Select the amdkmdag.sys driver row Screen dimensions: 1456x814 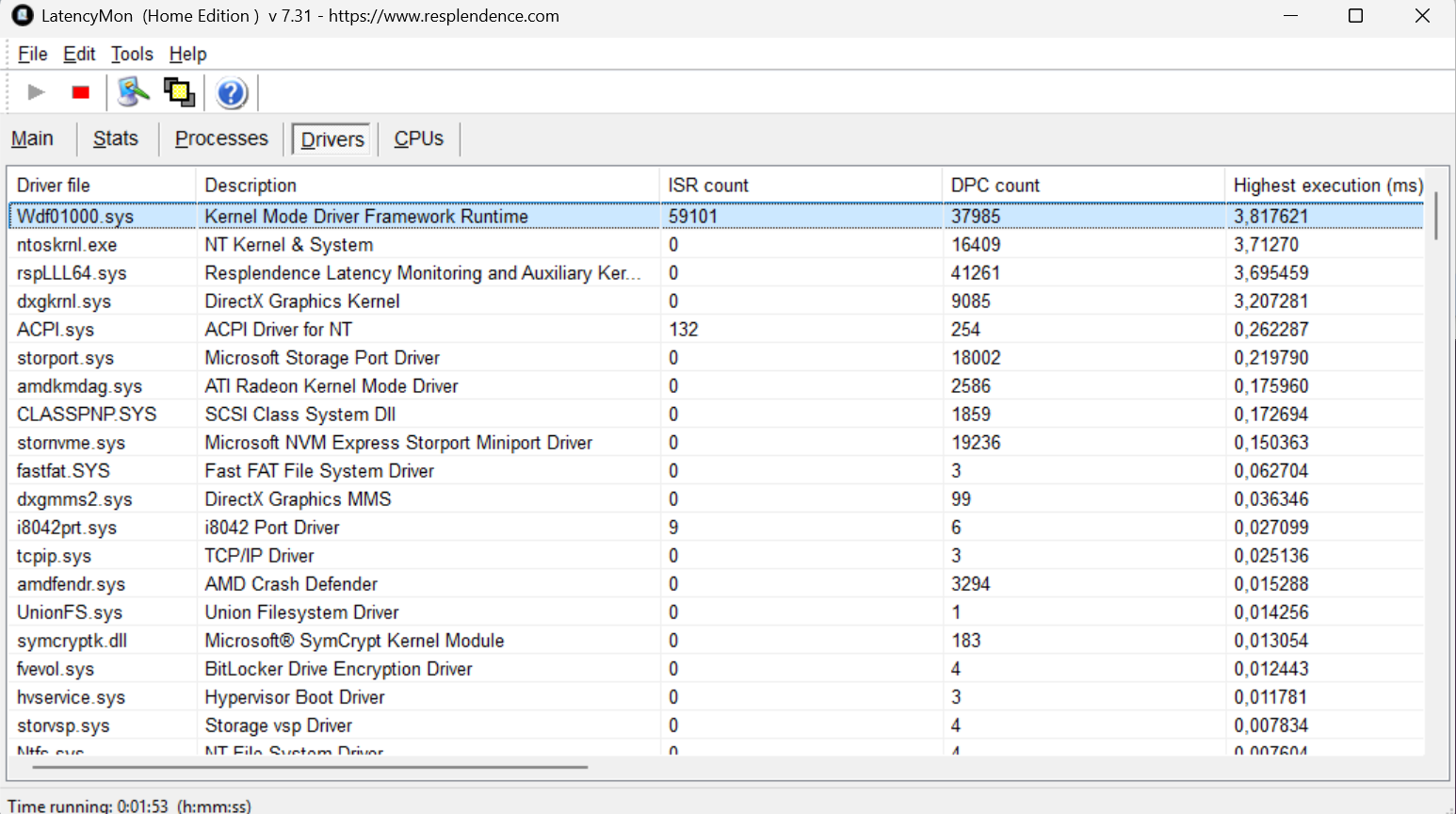click(x=716, y=386)
